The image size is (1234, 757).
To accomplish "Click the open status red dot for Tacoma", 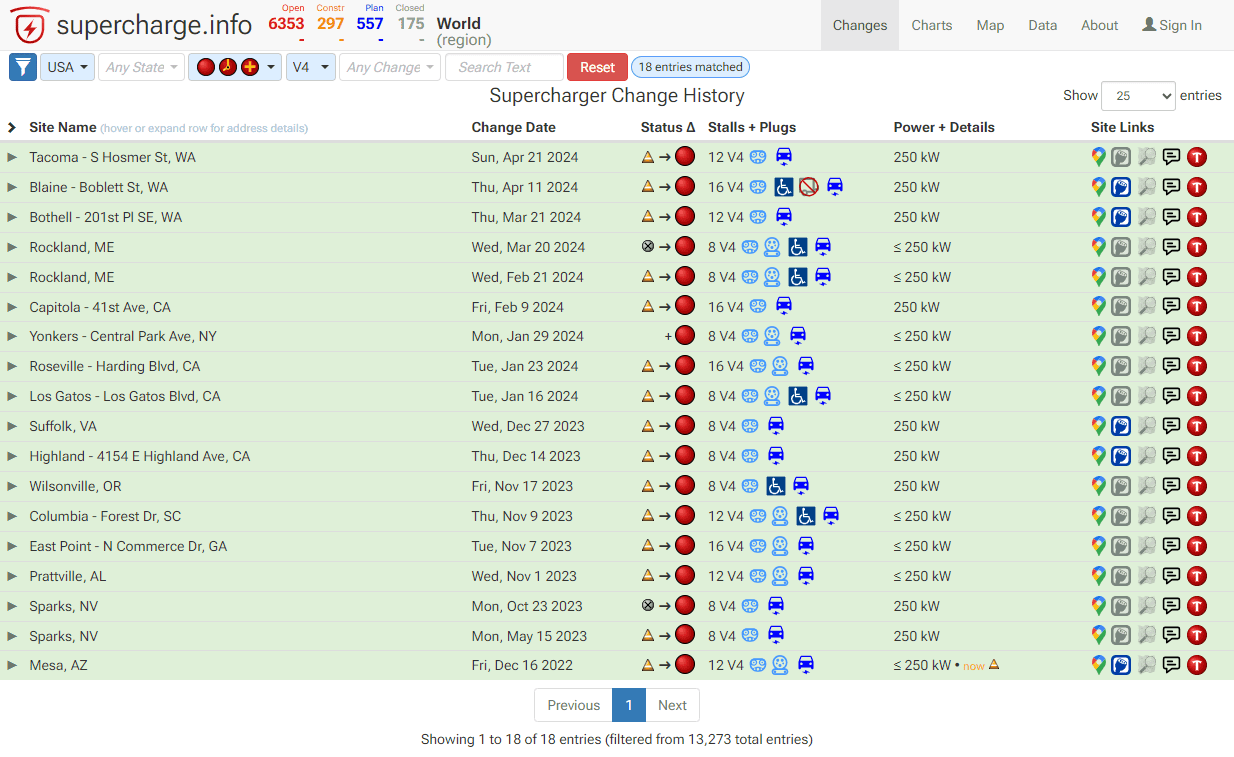I will tap(685, 157).
